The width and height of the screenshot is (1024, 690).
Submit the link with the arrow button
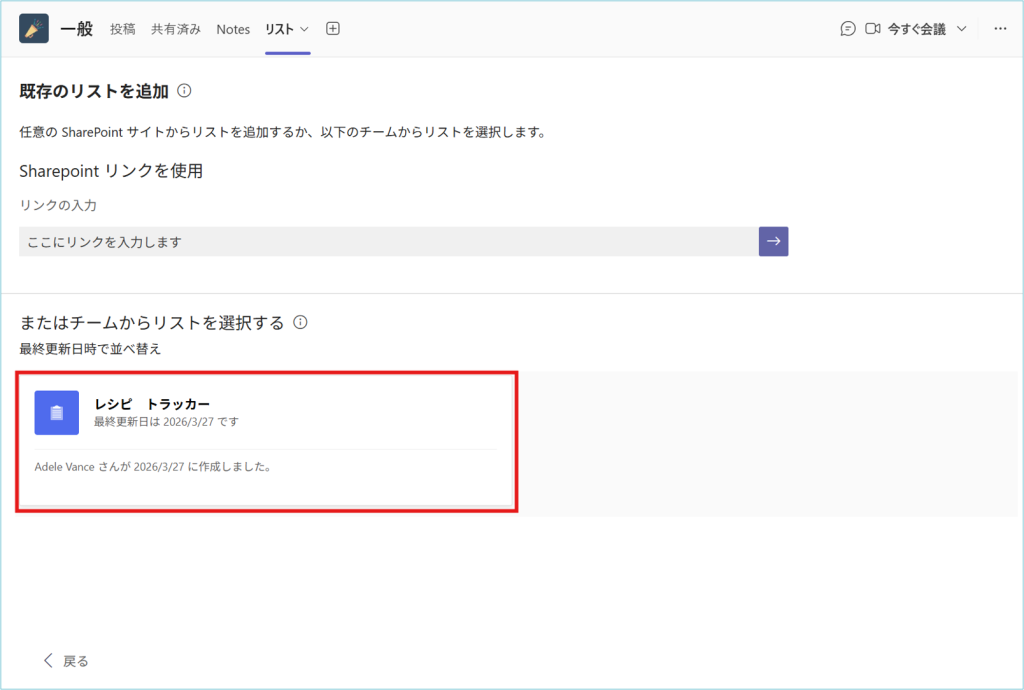click(x=773, y=242)
